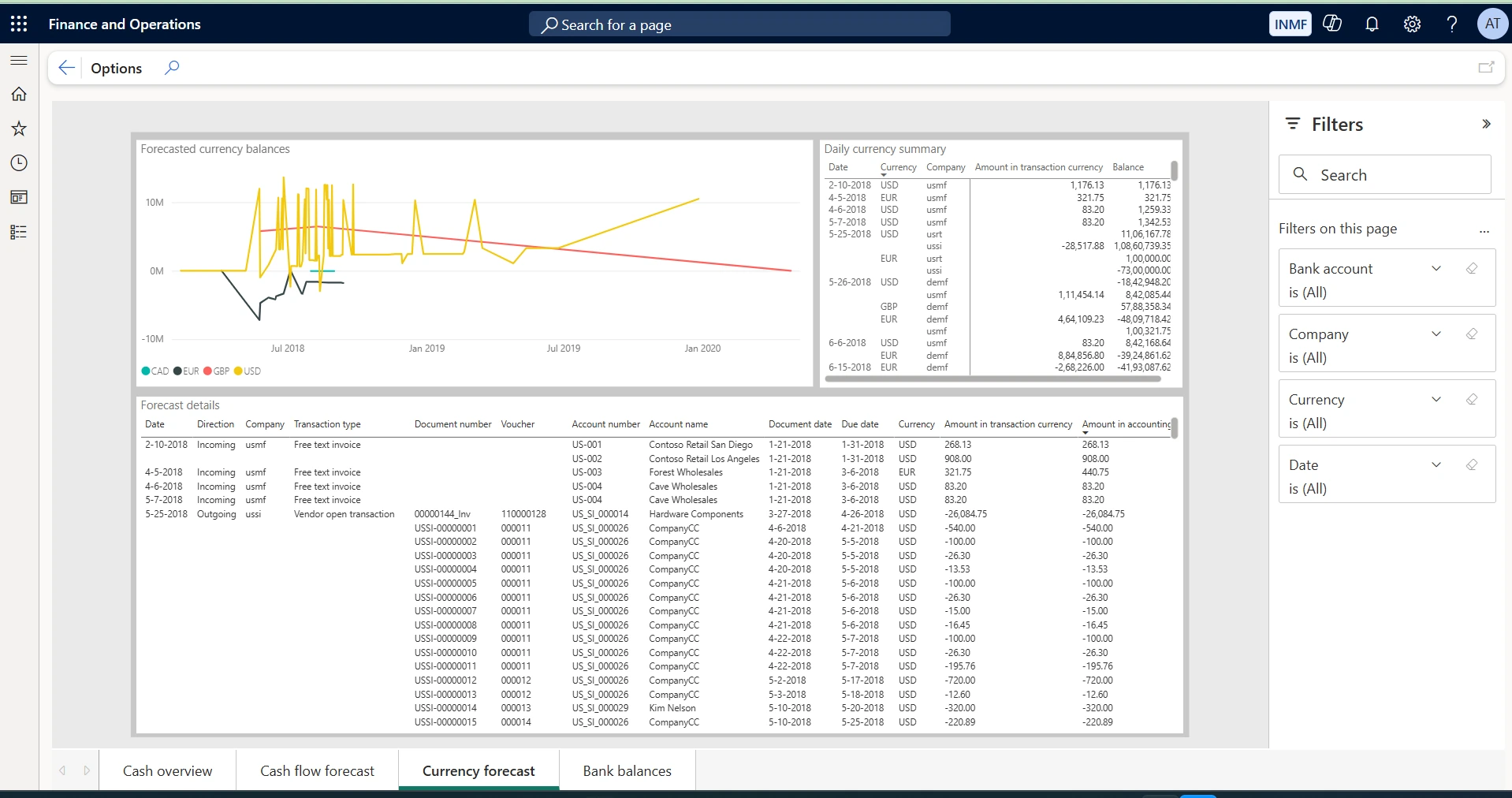The image size is (1512, 798).
Task: Switch to the Bank balances tab
Action: (628, 770)
